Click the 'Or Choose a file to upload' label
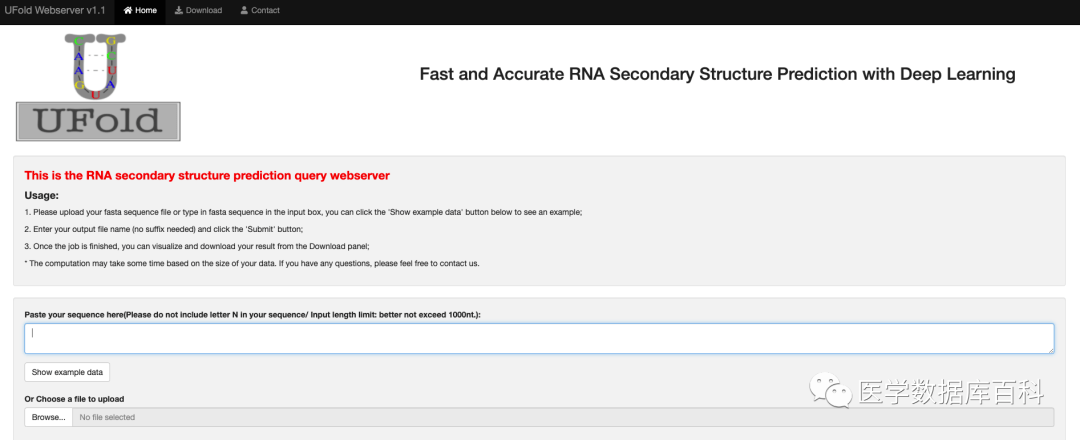1080x440 pixels. [x=75, y=399]
